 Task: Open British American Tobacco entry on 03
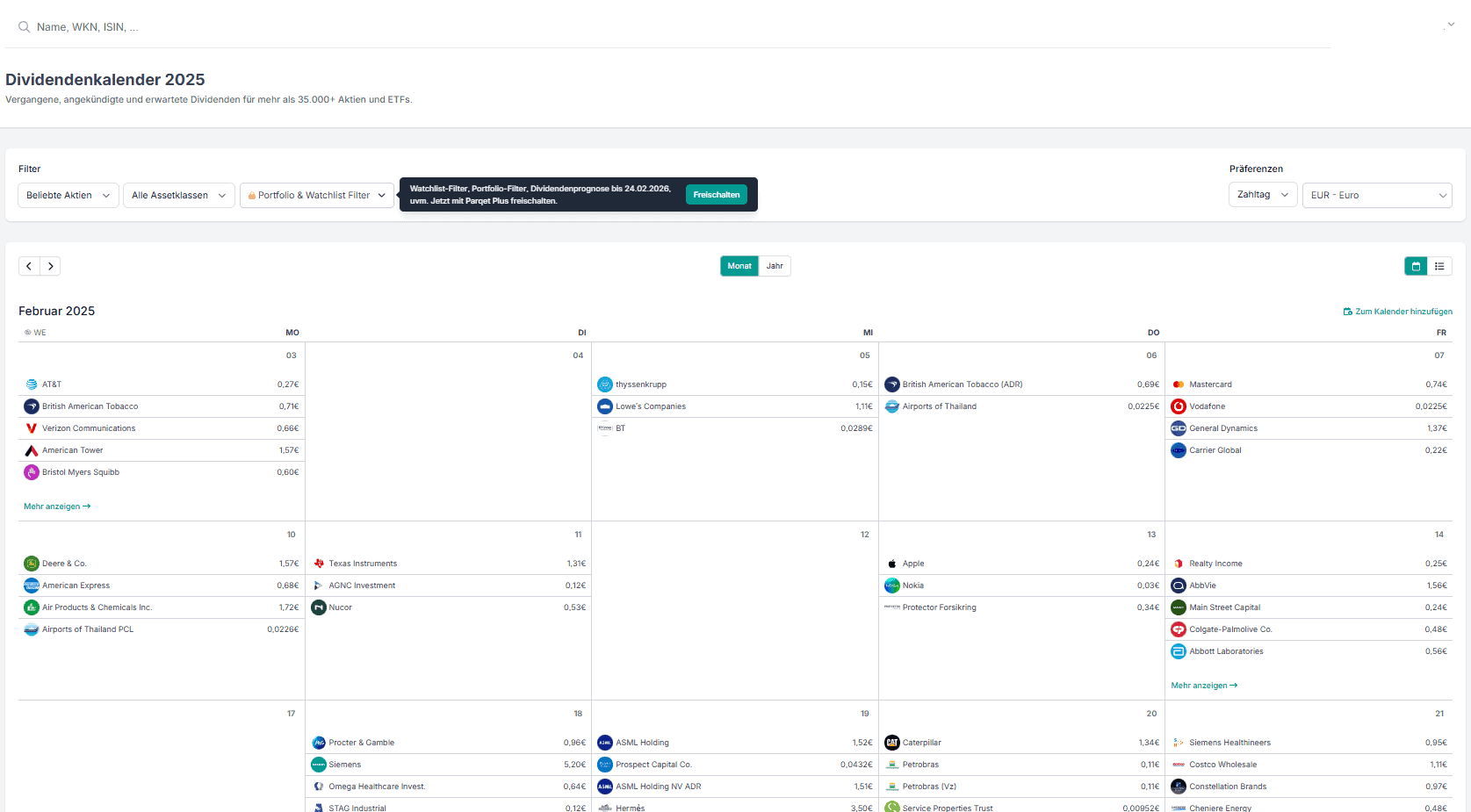[x=162, y=406]
